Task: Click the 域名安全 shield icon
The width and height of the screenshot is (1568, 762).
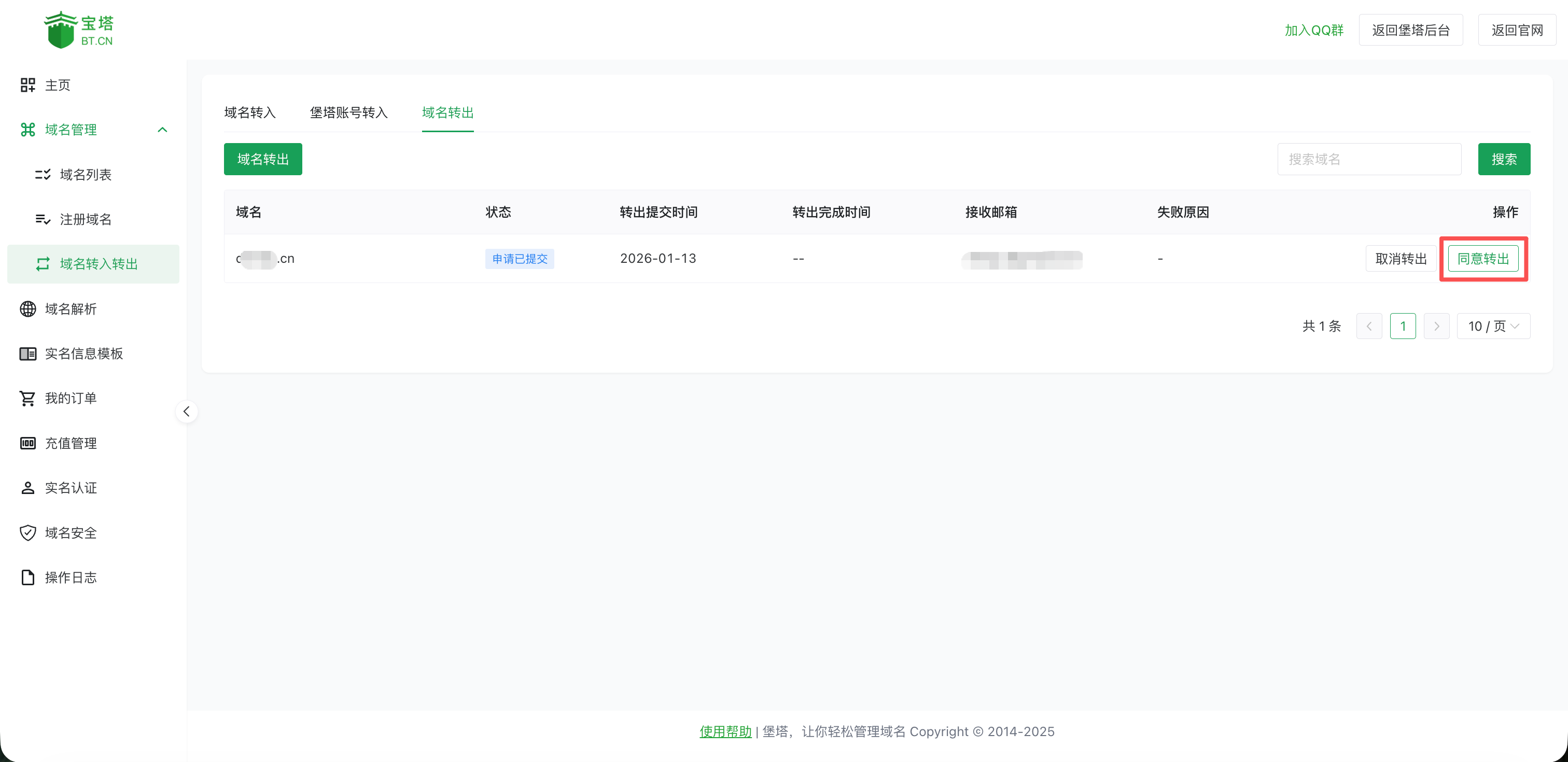Action: 27,532
